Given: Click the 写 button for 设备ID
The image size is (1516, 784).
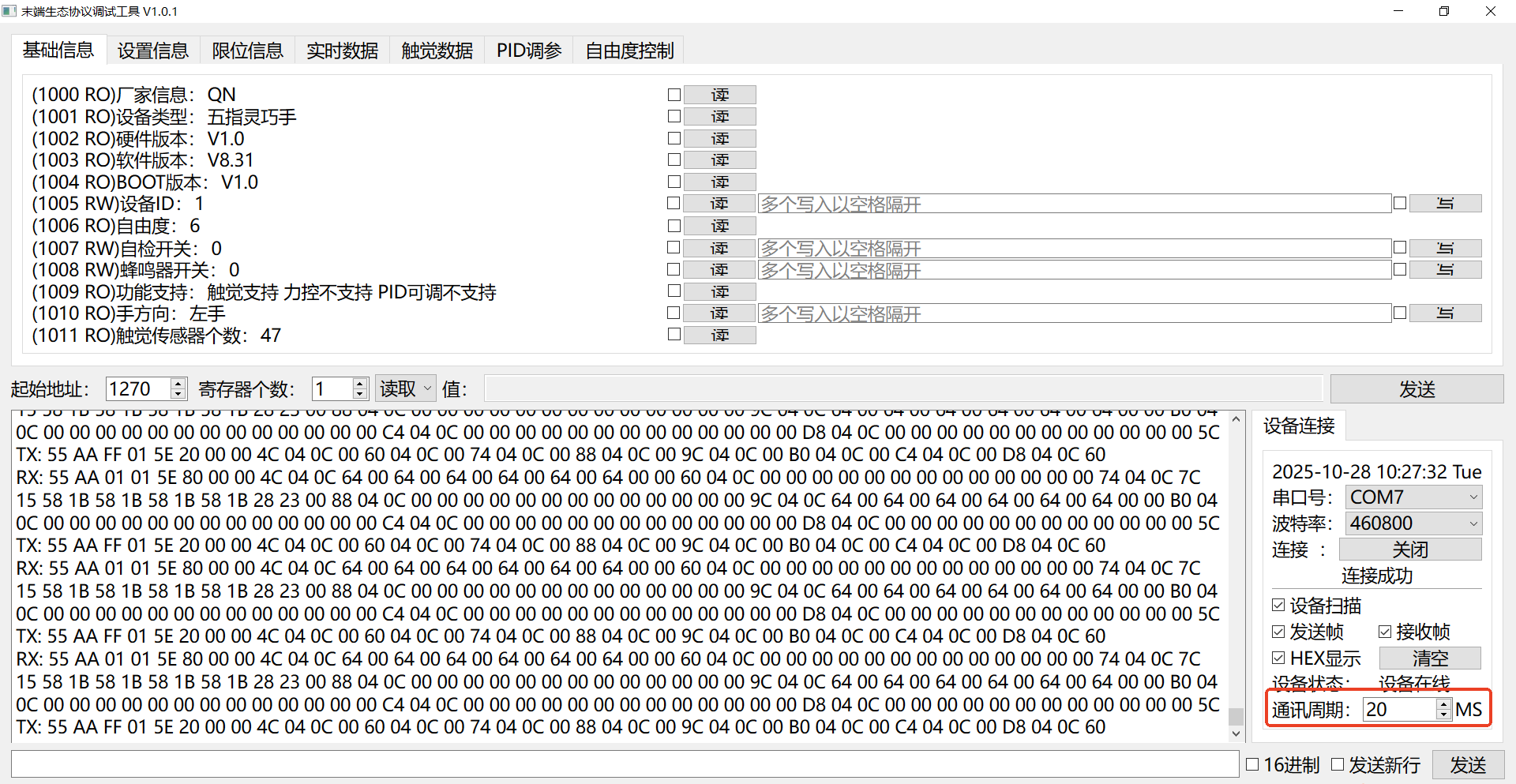Looking at the screenshot, I should (1445, 203).
